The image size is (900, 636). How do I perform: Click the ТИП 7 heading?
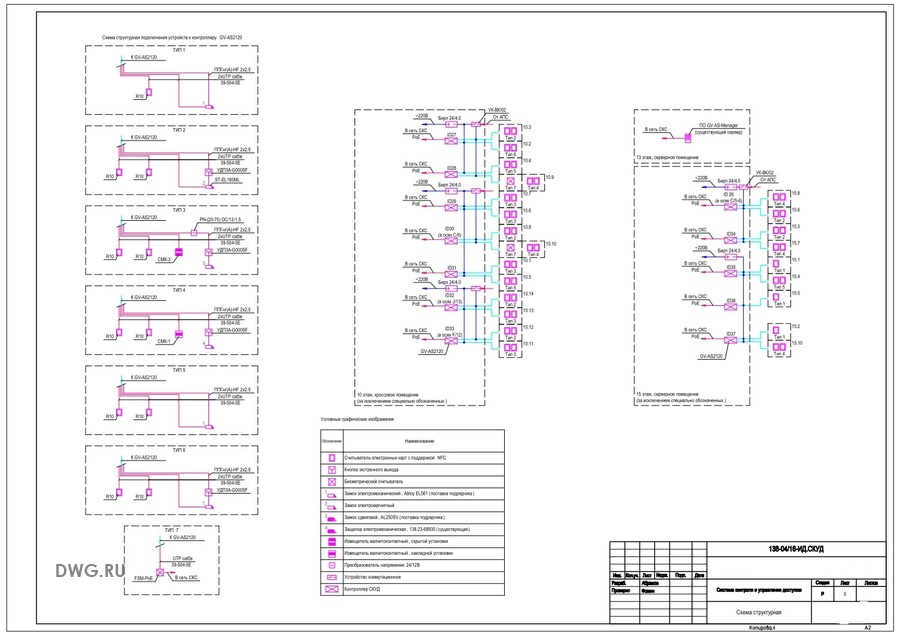tap(172, 530)
